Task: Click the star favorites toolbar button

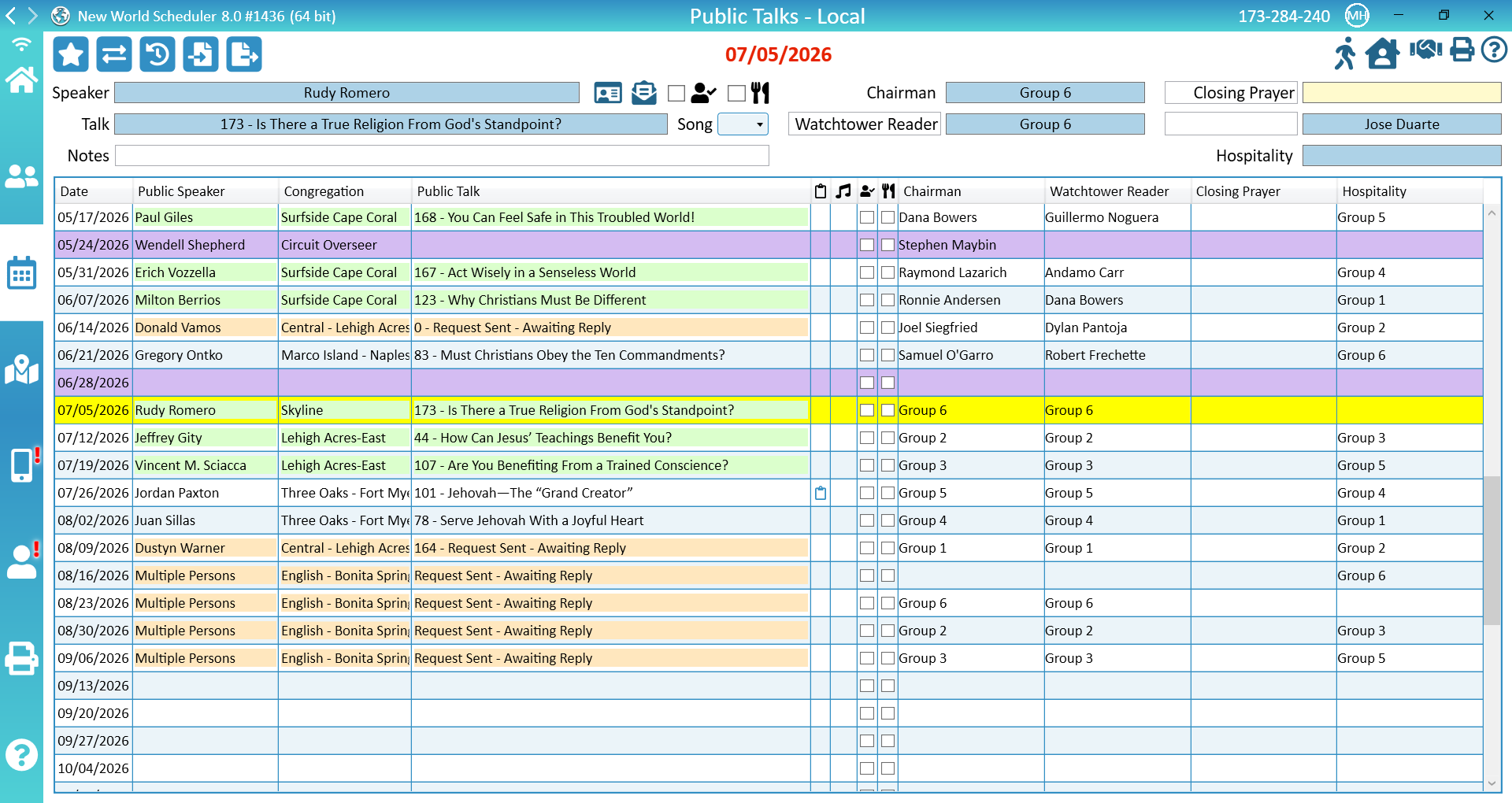Action: coord(71,54)
